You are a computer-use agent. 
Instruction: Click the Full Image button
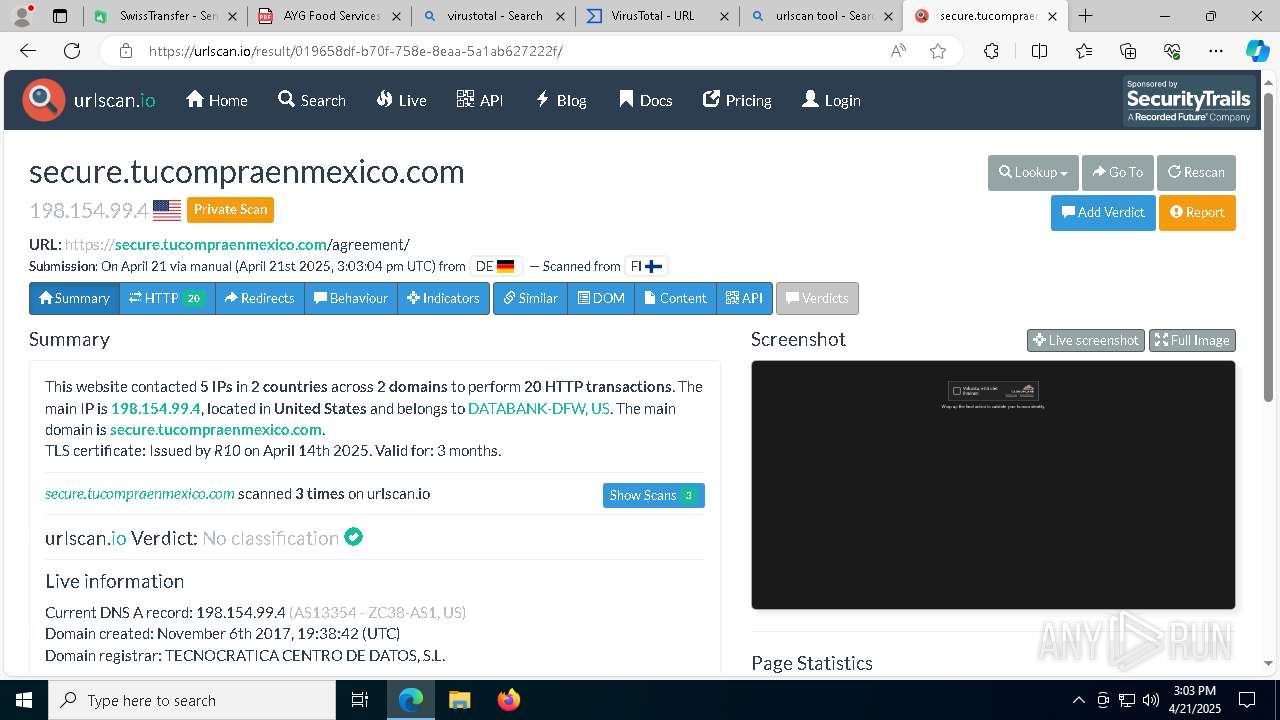coord(1192,340)
